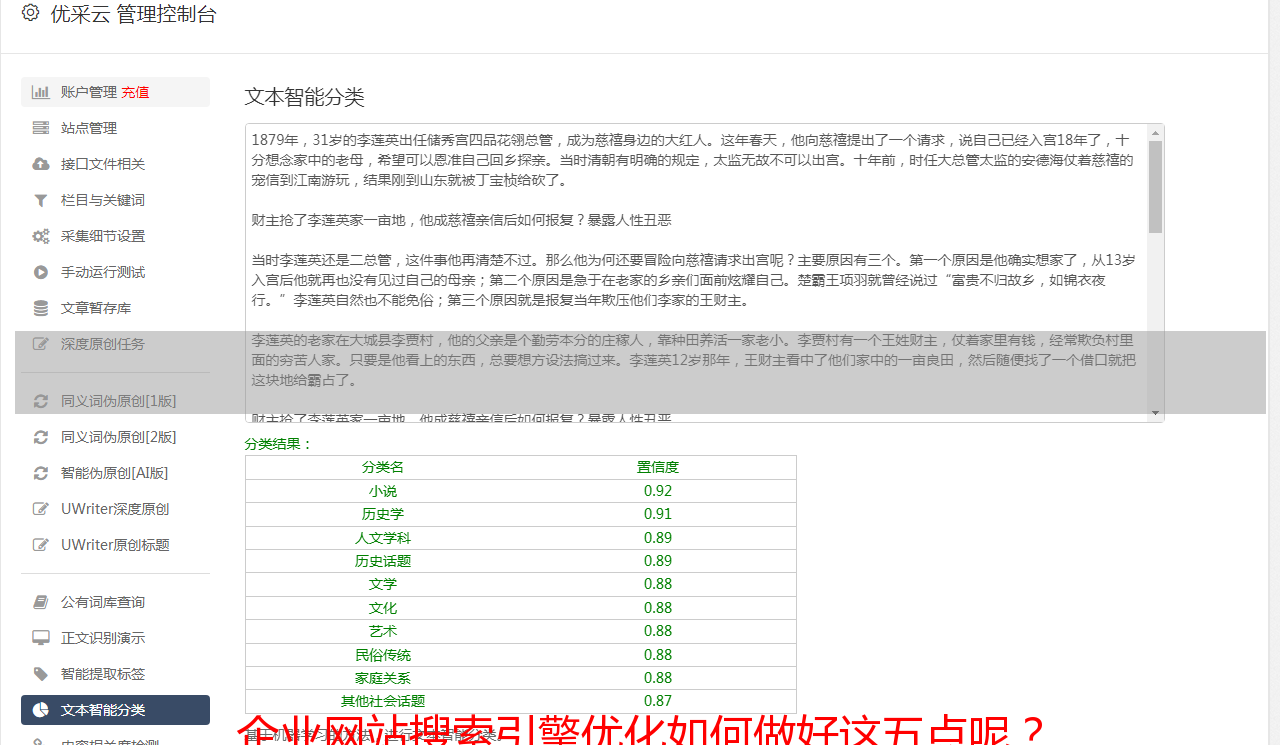Click the 历史学 category cell
This screenshot has width=1280, height=745.
[x=383, y=514]
